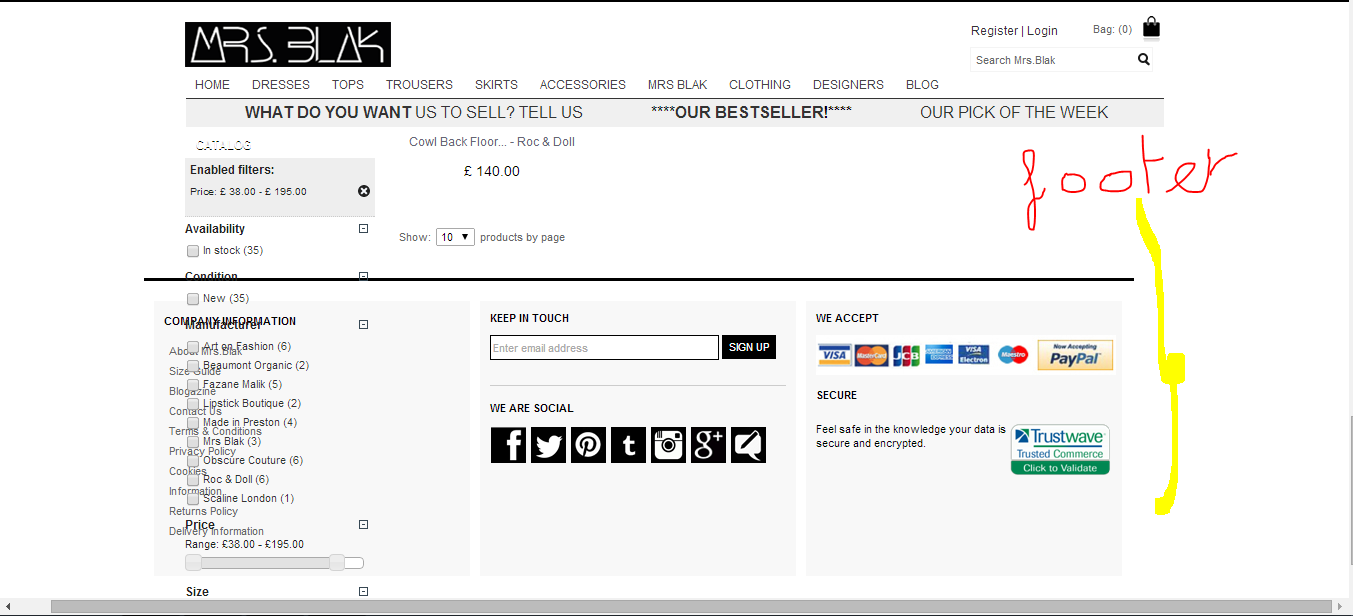The height and width of the screenshot is (616, 1353).
Task: Click the Trustwave Trusted Commerce seal
Action: (1060, 450)
